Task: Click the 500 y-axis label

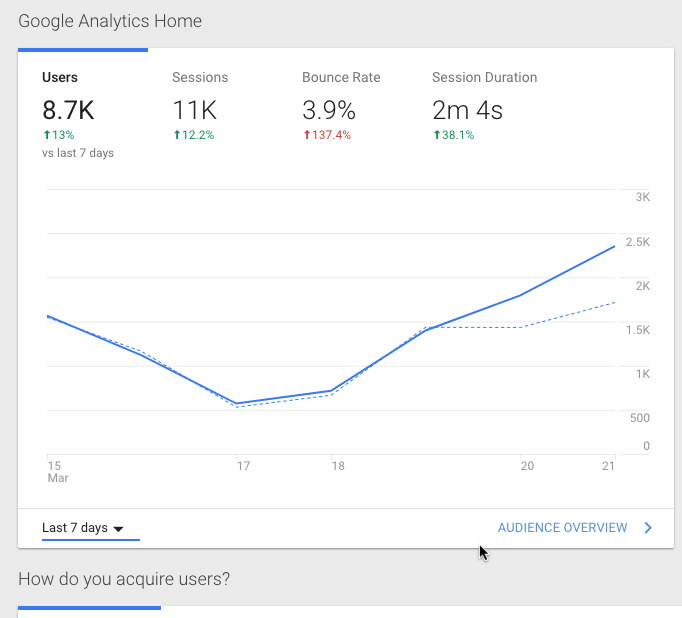Action: (640, 418)
